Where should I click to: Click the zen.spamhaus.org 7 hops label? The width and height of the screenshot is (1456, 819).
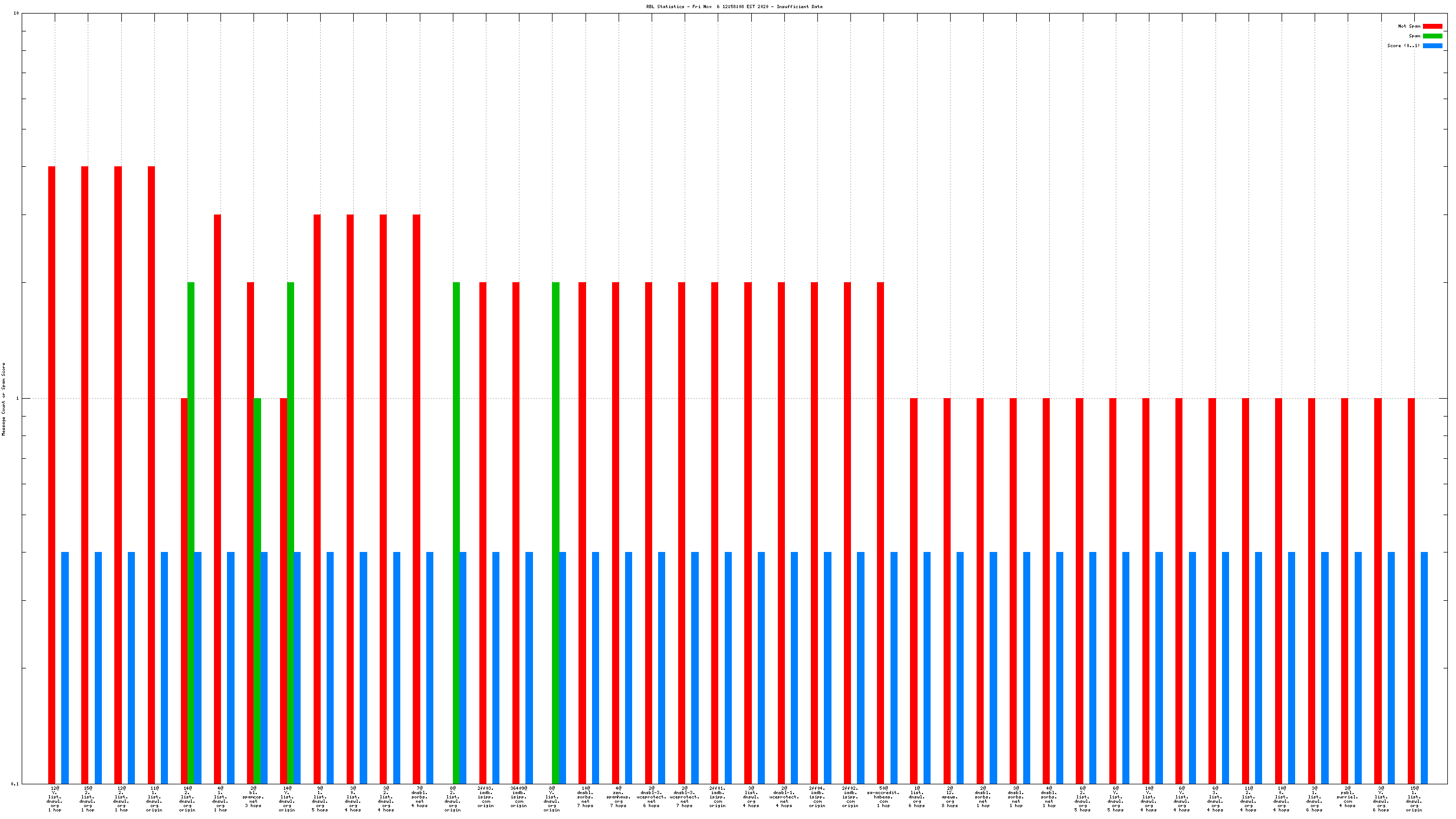point(619,797)
